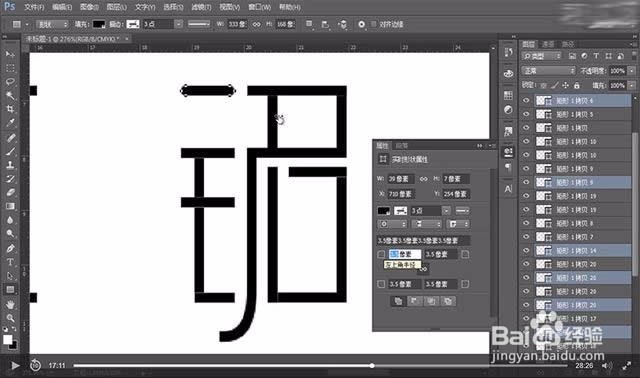Click the combine shapes button in Properties panel
The image size is (640, 378).
point(398,301)
